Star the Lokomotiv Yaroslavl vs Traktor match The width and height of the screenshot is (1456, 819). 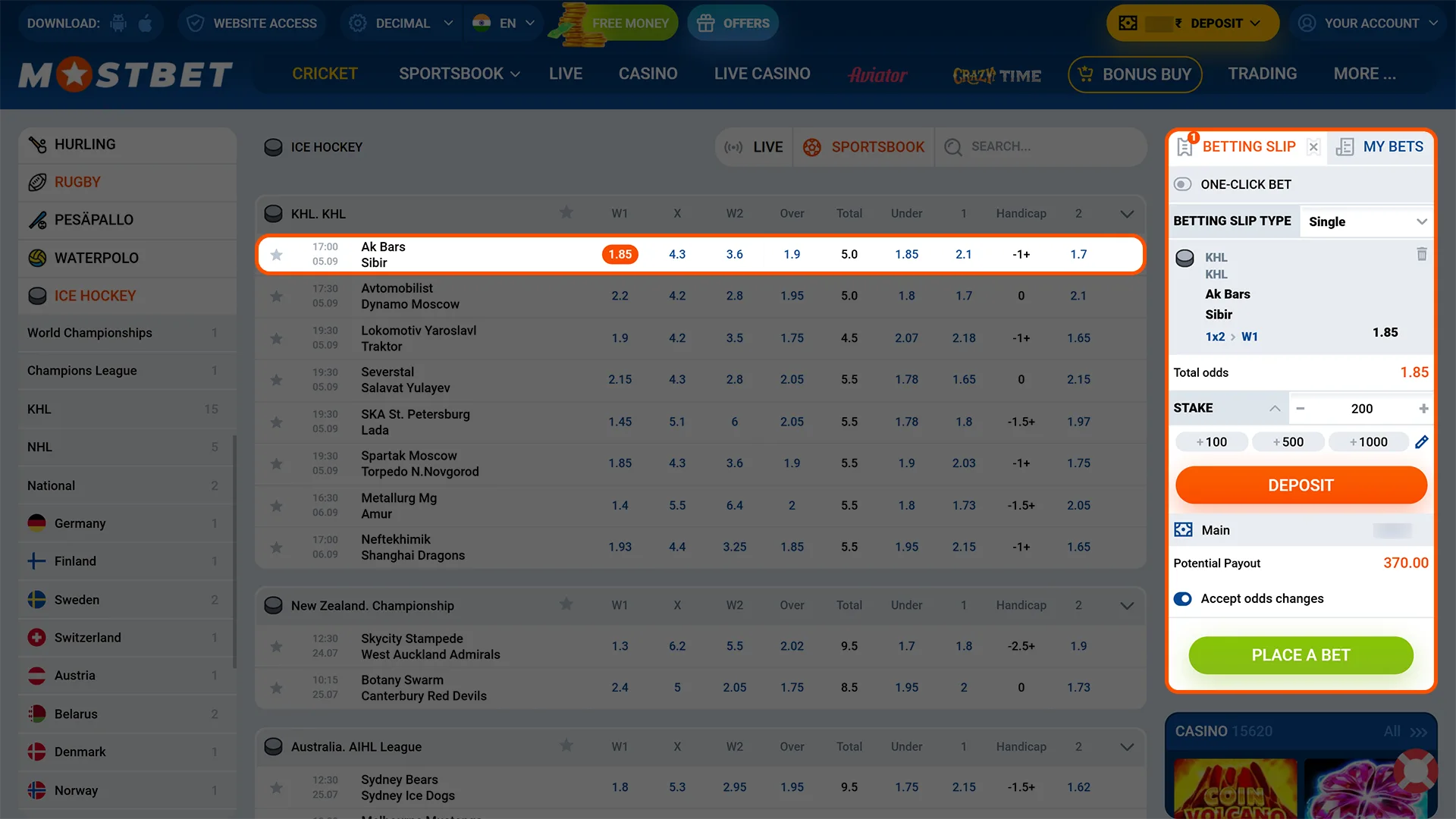click(277, 338)
